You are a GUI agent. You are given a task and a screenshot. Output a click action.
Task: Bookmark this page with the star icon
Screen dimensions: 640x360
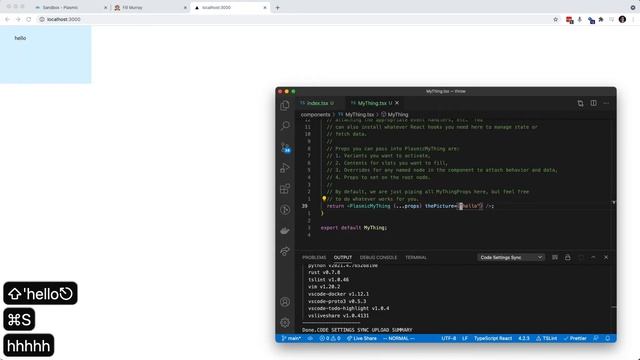point(556,19)
